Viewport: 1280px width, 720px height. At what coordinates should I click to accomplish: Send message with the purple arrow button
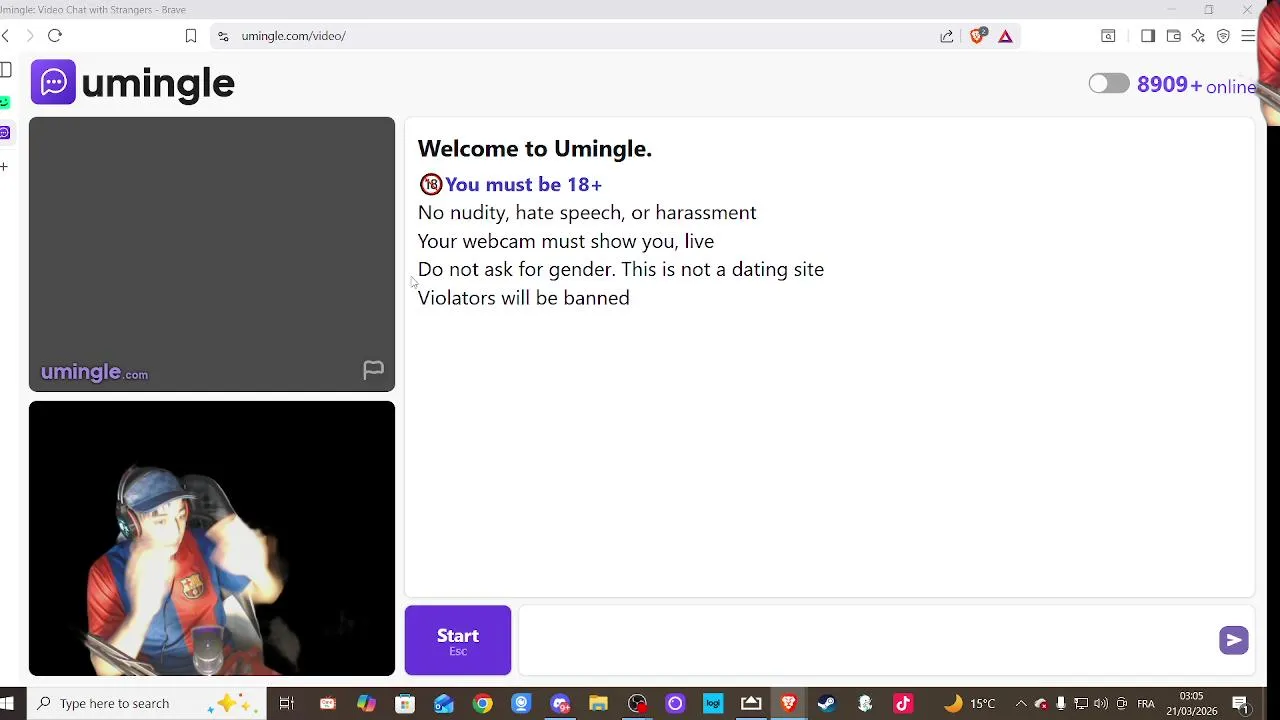(x=1233, y=640)
